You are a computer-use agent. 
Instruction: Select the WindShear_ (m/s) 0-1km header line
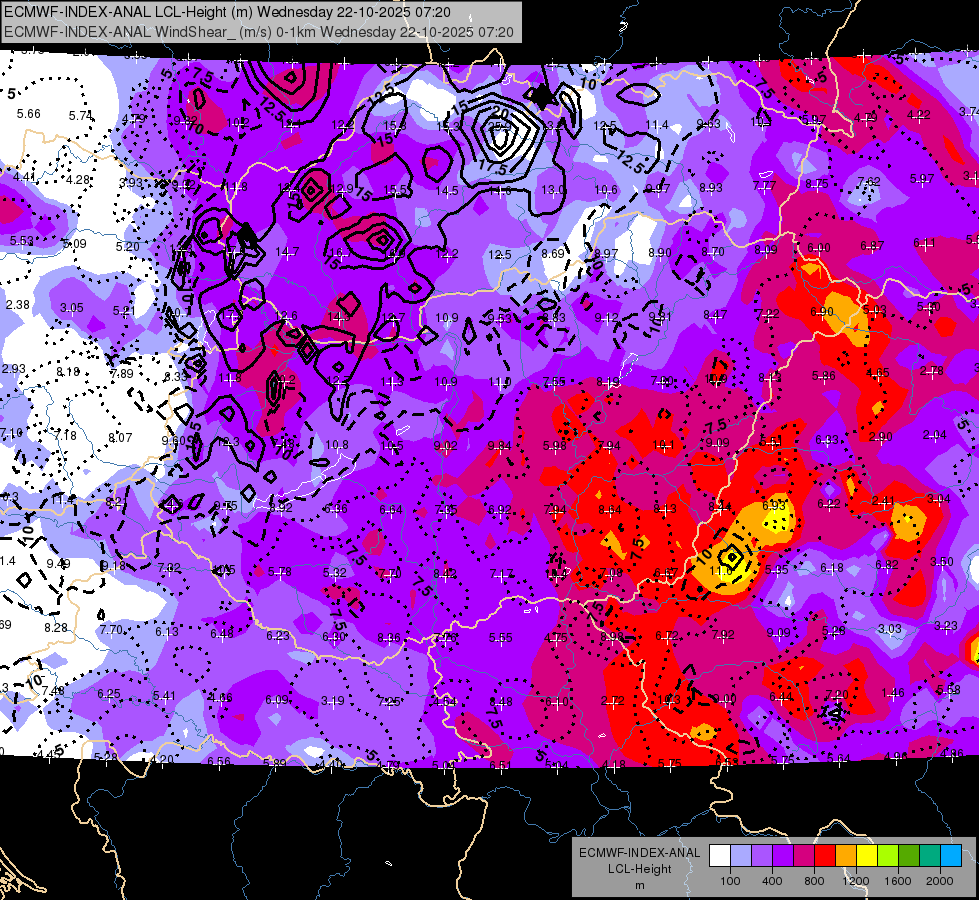click(258, 32)
